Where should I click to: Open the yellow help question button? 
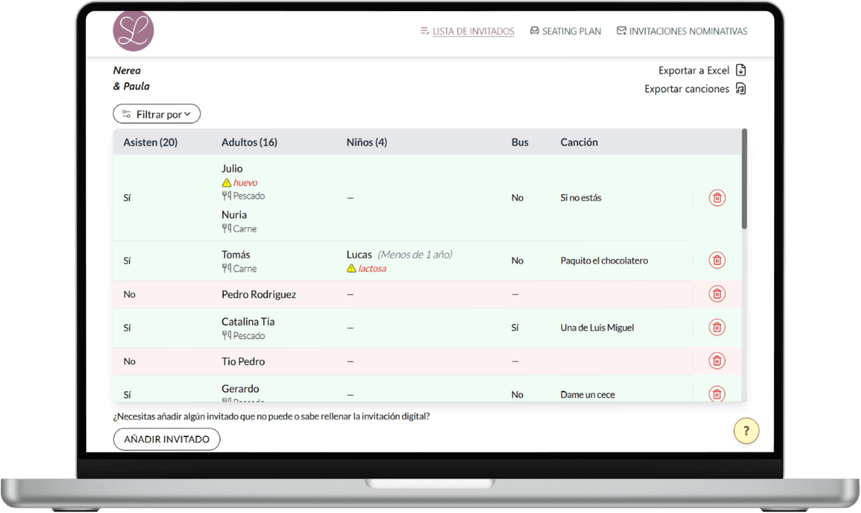746,431
